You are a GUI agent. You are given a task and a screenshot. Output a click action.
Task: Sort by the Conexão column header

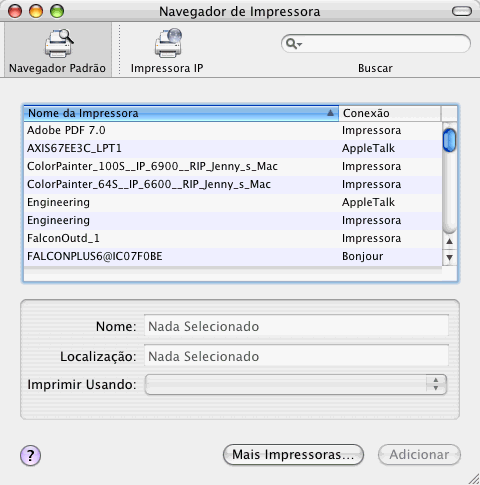tap(389, 113)
